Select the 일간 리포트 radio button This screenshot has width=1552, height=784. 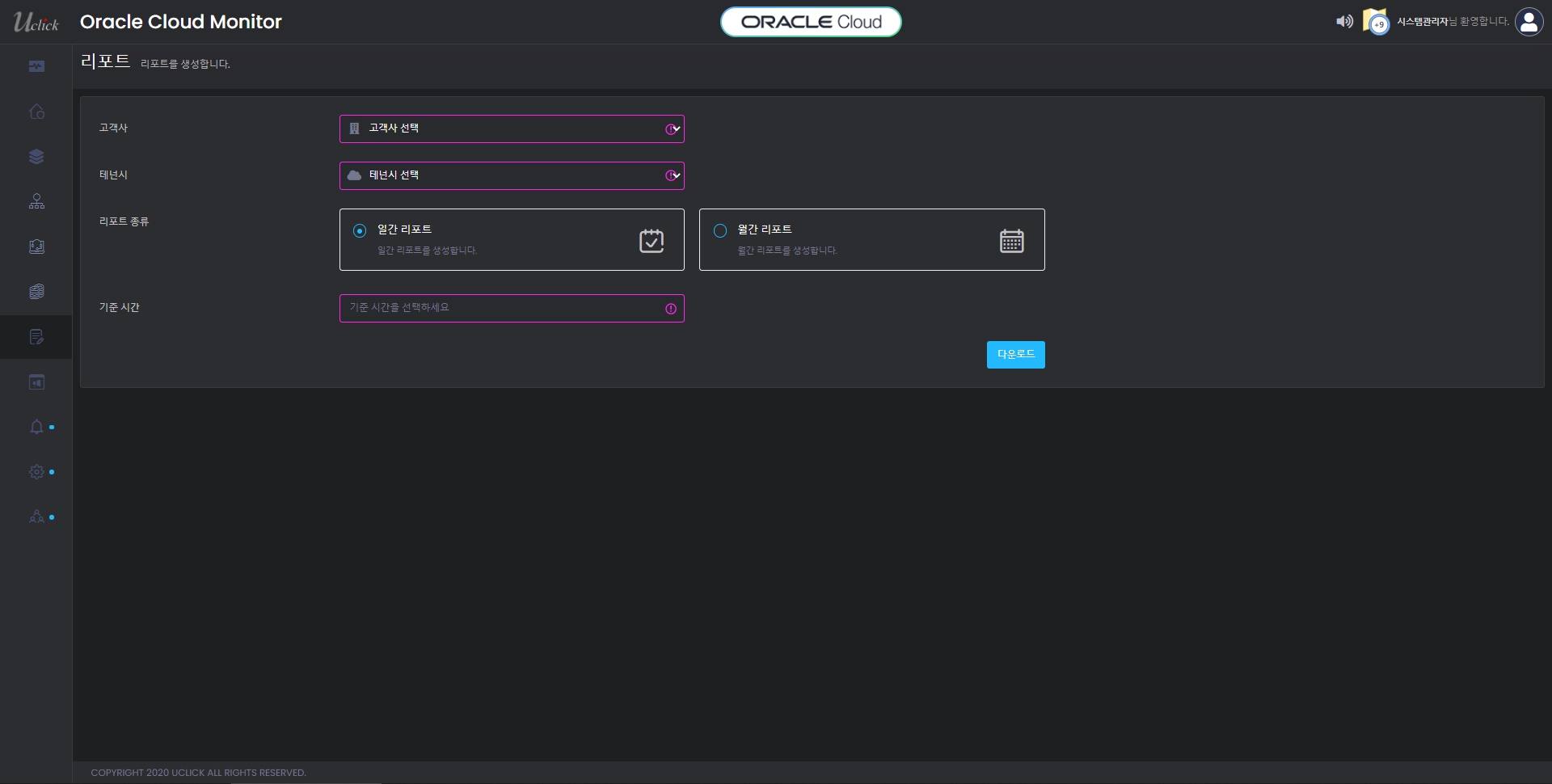point(360,231)
